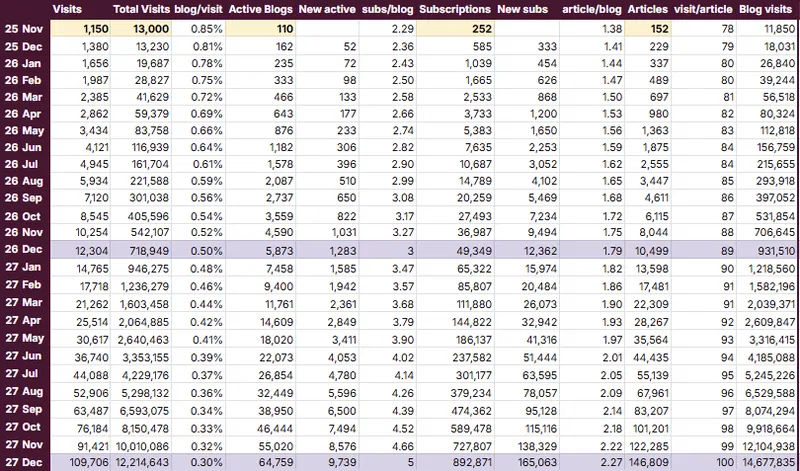Click the 718,949 Total Visits cell
The image size is (800, 471).
[x=141, y=251]
